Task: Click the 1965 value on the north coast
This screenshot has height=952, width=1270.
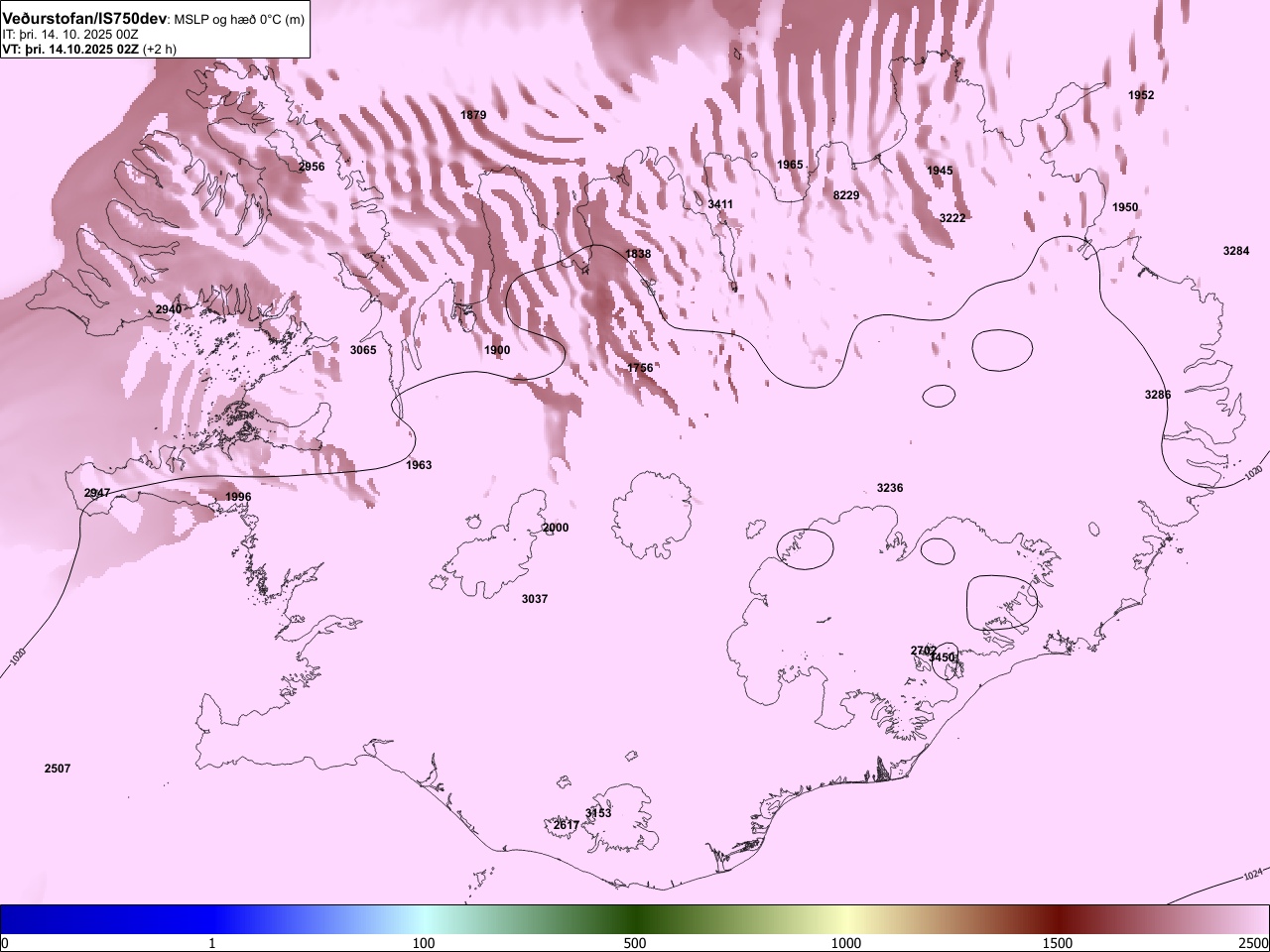Action: pos(790,165)
